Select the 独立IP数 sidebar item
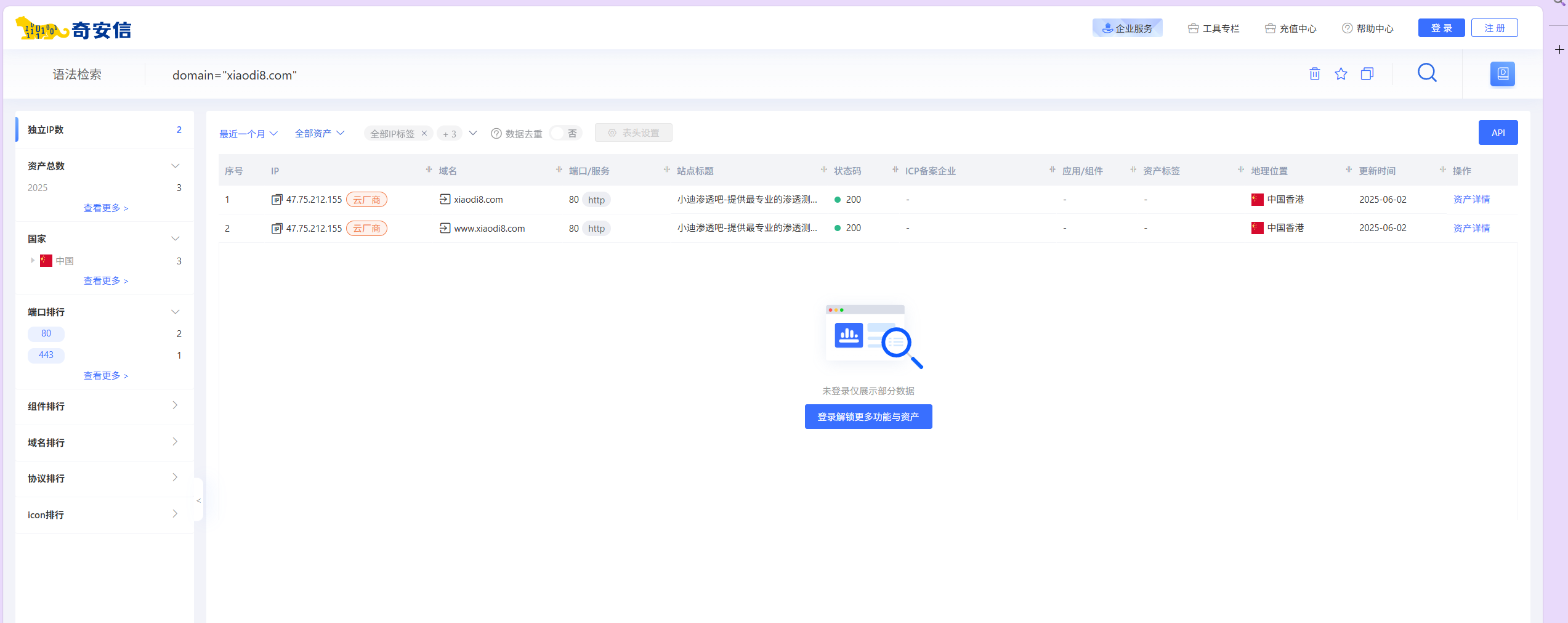The width and height of the screenshot is (1568, 623). point(105,129)
